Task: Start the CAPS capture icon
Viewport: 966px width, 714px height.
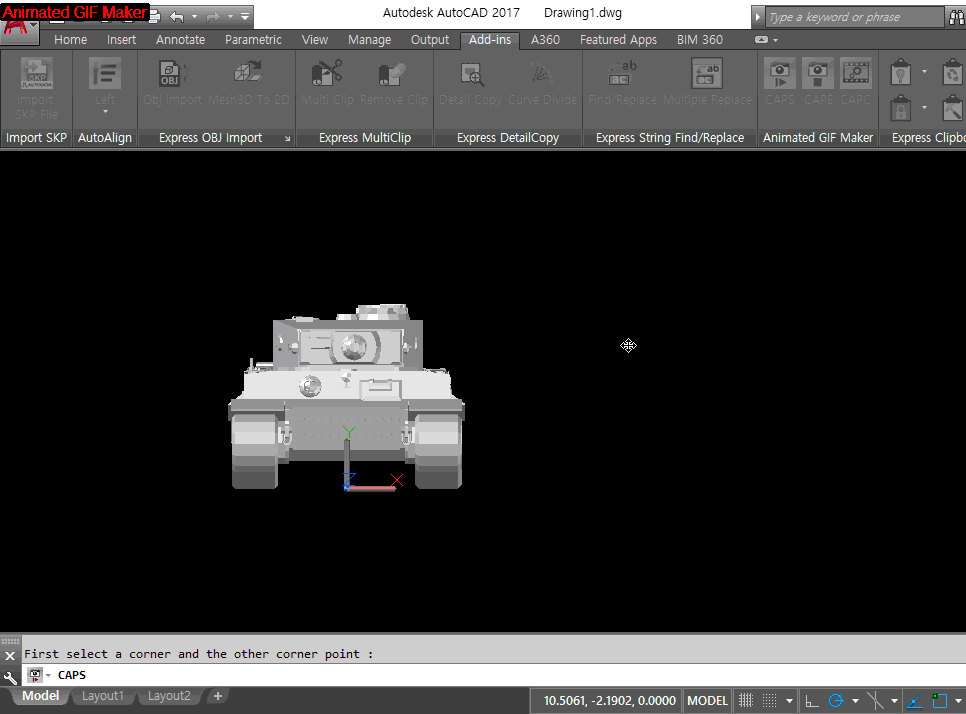Action: [x=779, y=75]
